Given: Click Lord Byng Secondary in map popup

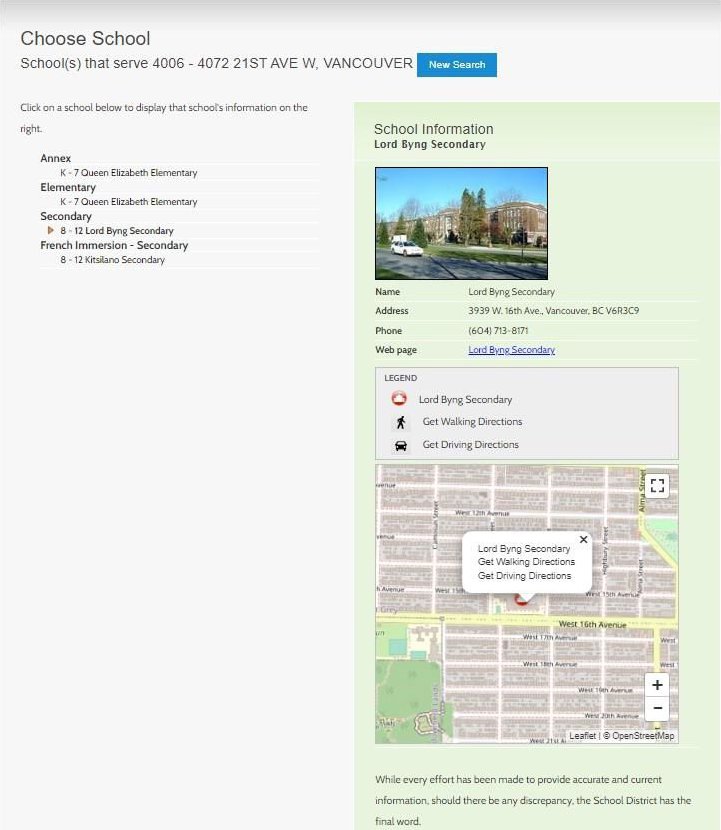Looking at the screenshot, I should coord(524,548).
